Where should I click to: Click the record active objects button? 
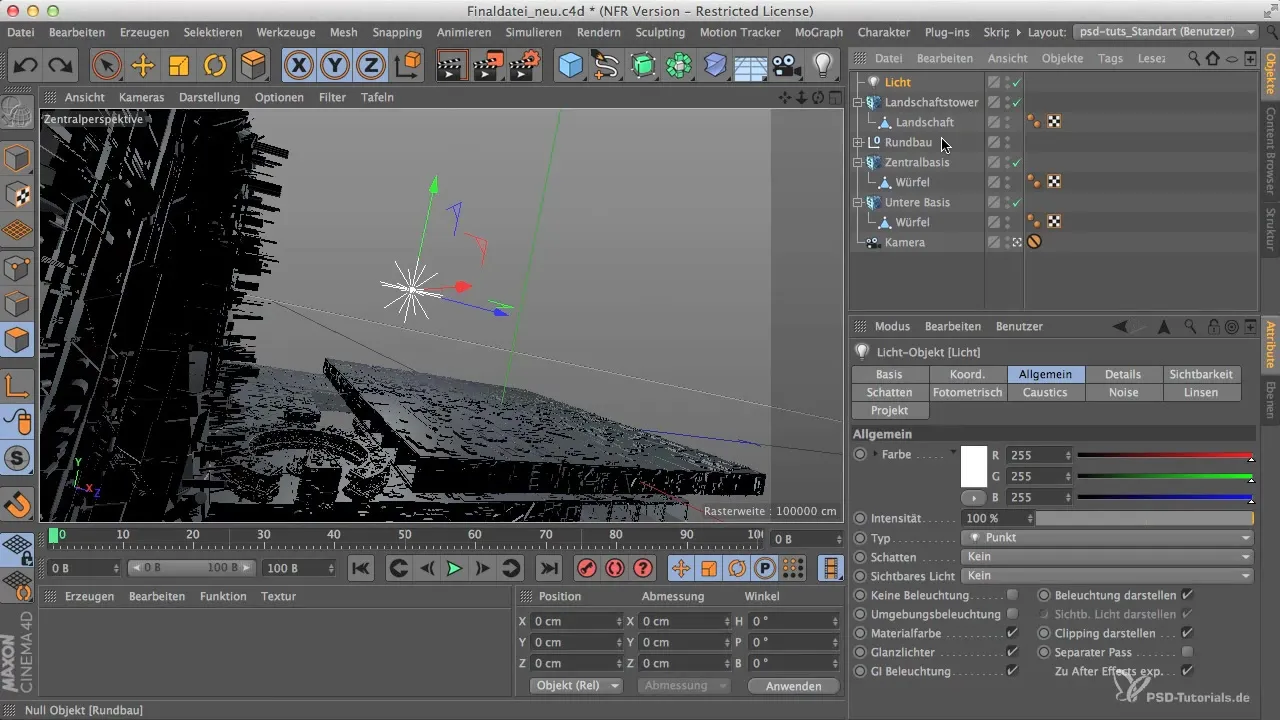point(586,568)
